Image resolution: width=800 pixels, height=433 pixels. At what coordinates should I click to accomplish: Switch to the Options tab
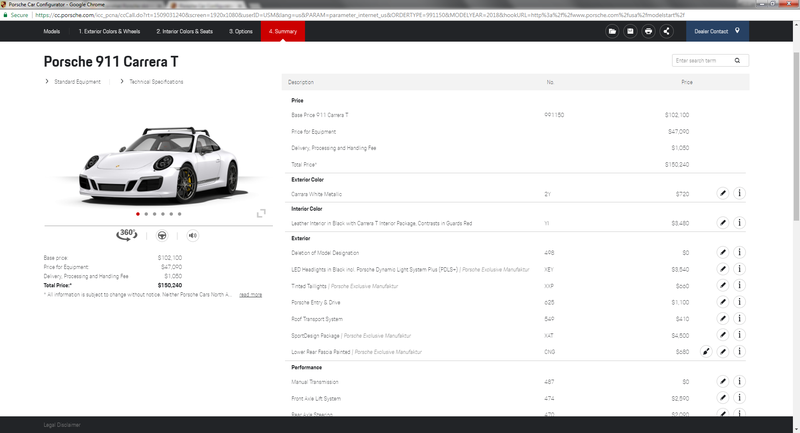coord(241,31)
